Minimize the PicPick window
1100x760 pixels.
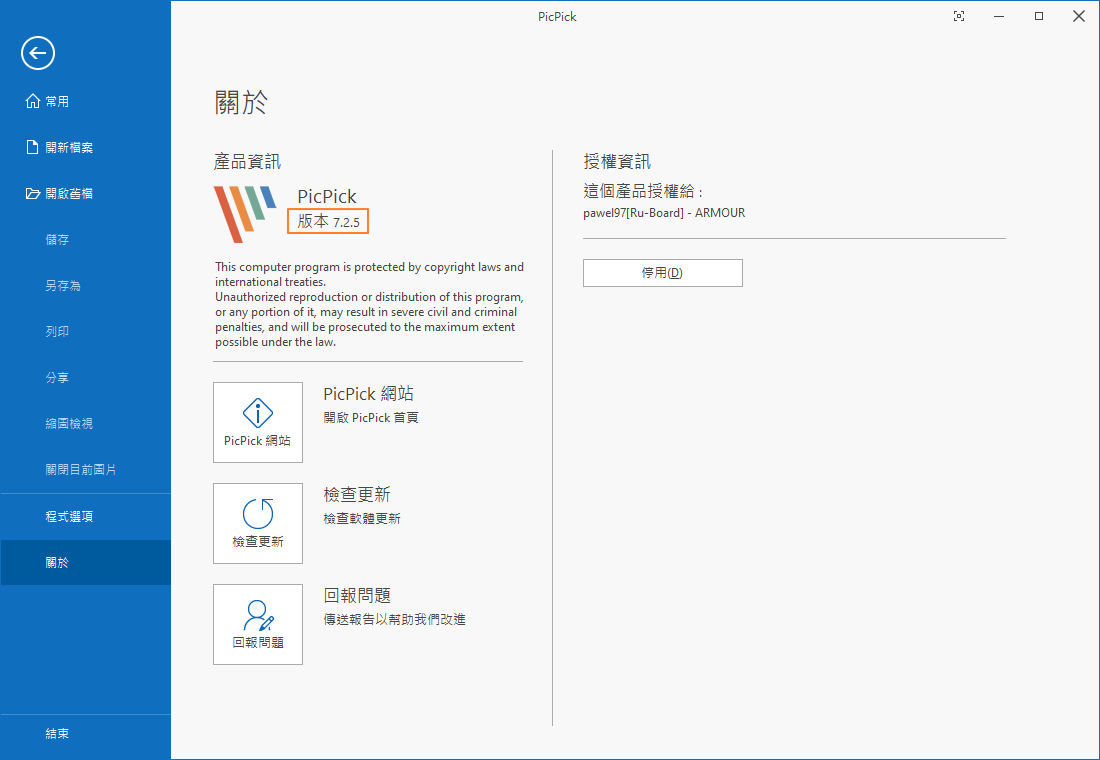point(999,16)
